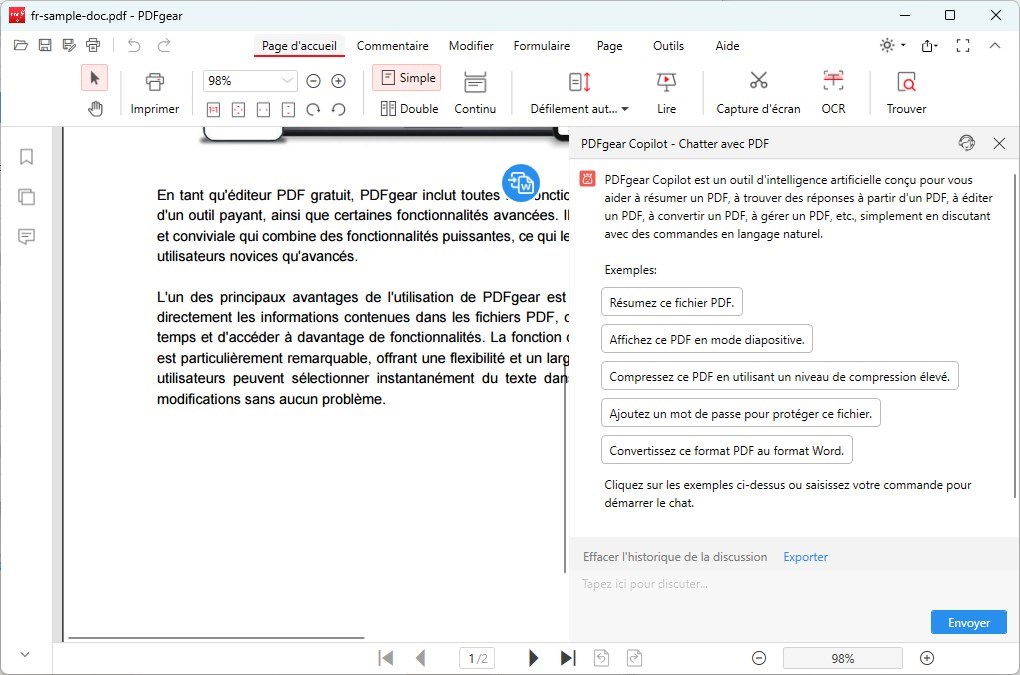
Task: Open the Page tab
Action: click(610, 46)
